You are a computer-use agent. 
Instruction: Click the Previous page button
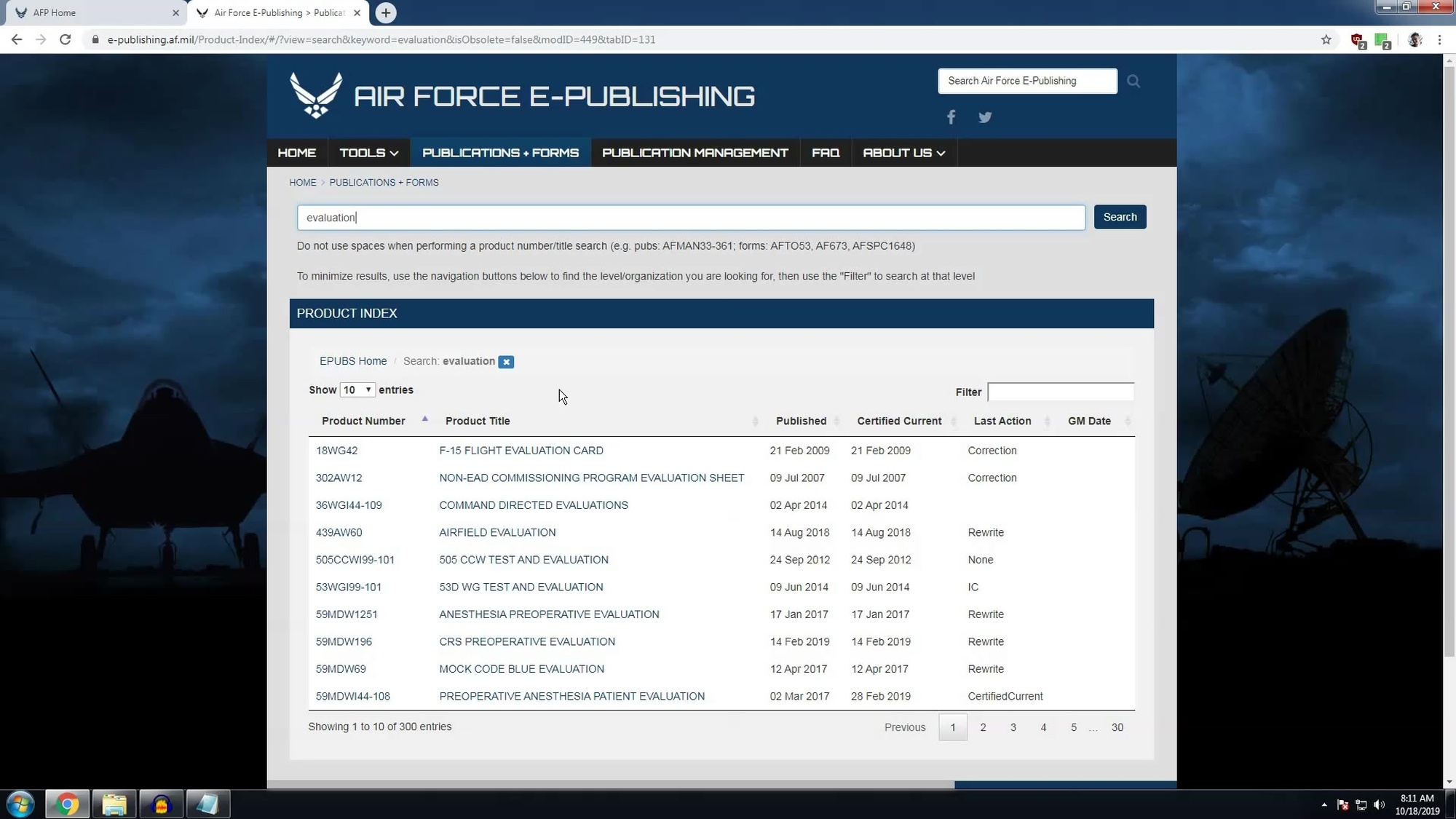point(905,727)
